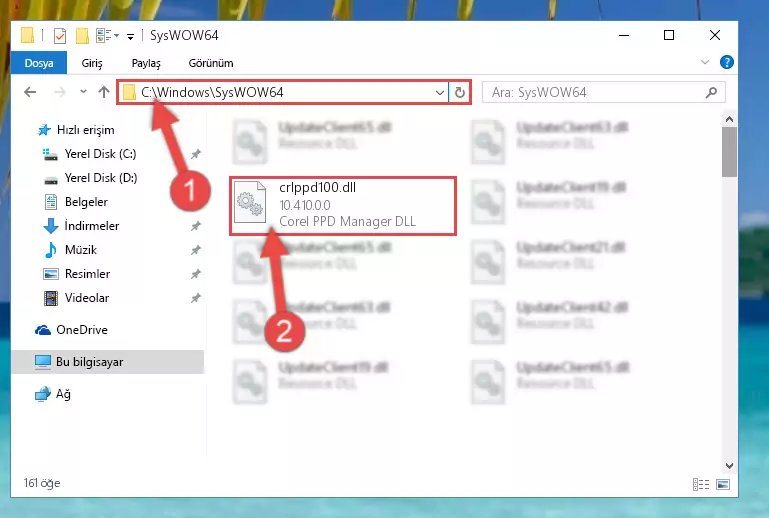Click the forward navigation arrow
This screenshot has width=769, height=518.
click(x=60, y=92)
